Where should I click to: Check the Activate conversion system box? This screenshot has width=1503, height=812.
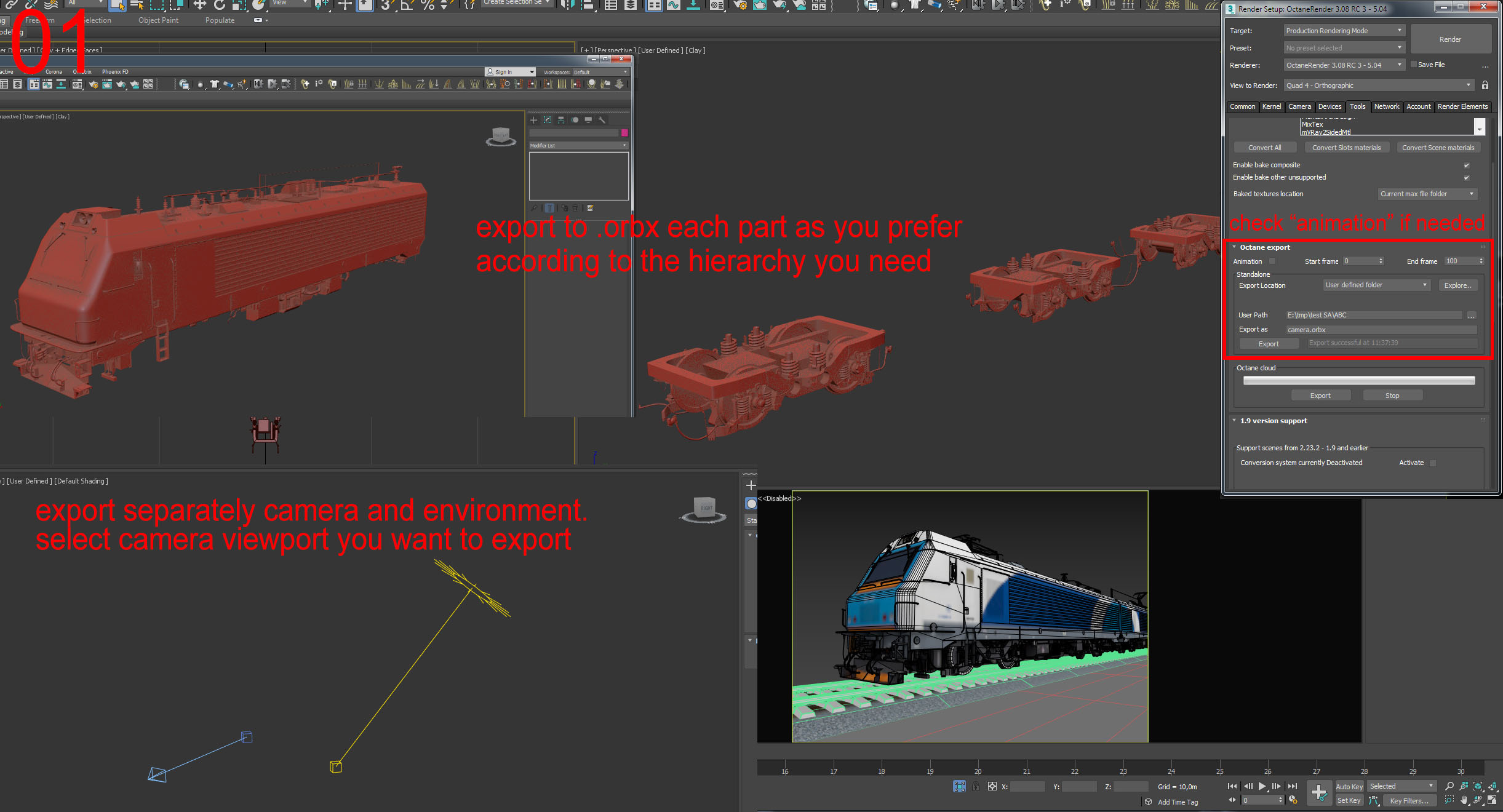tap(1433, 463)
